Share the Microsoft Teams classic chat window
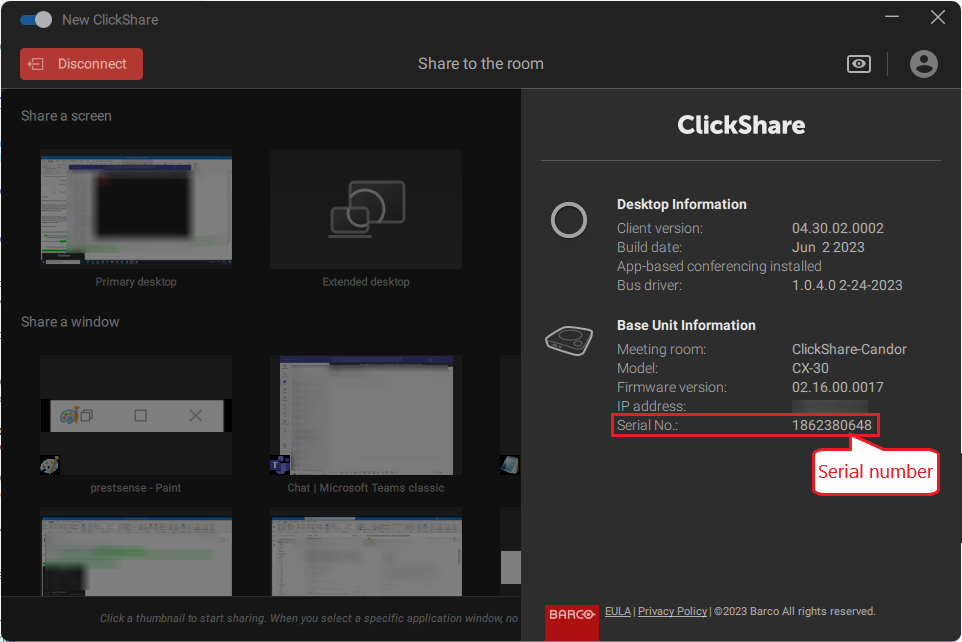This screenshot has height=642, width=962. 366,415
